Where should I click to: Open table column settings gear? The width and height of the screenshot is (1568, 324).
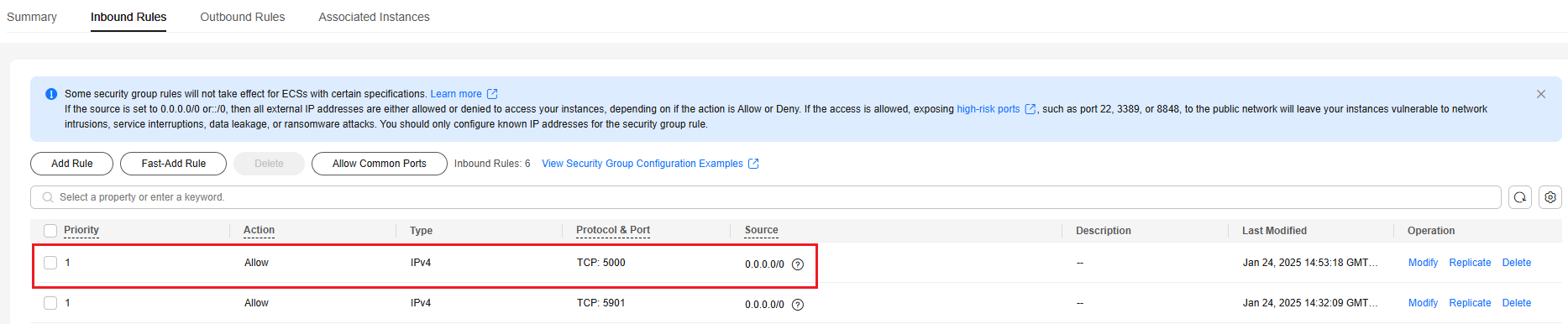point(1550,197)
